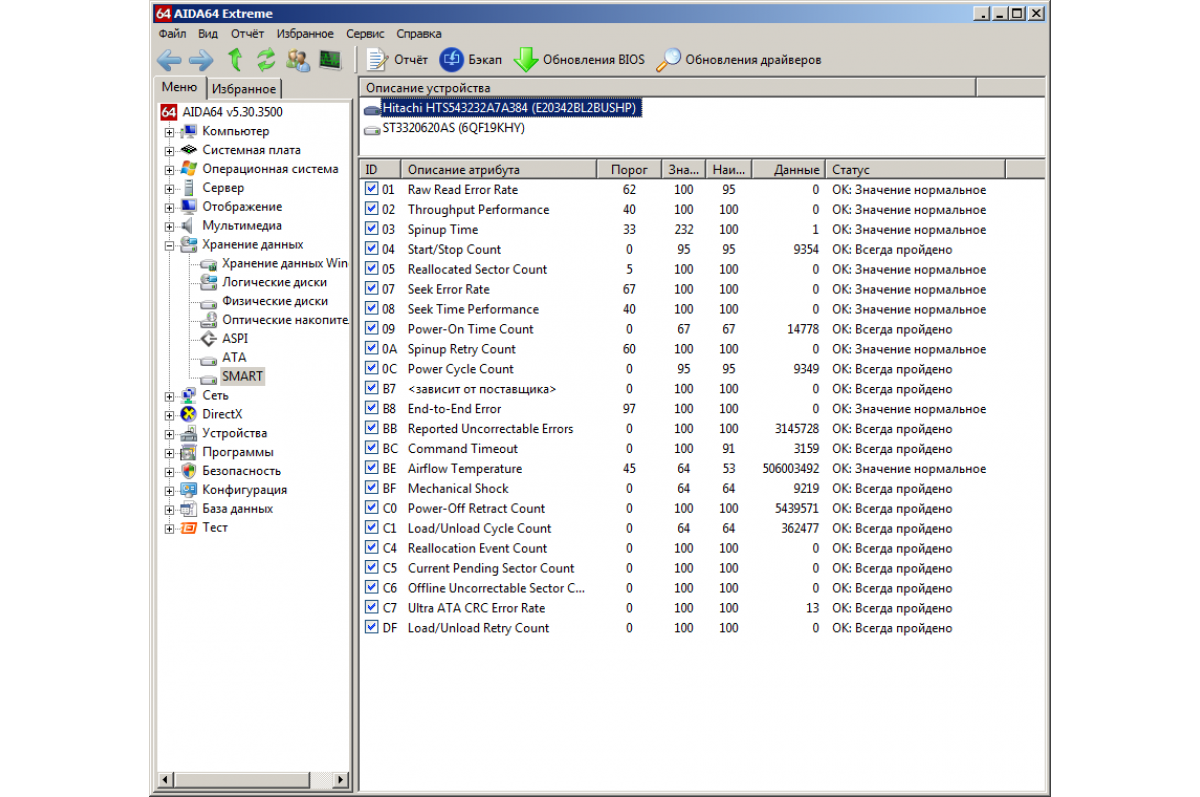Expand the Сеть tree node

(169, 396)
